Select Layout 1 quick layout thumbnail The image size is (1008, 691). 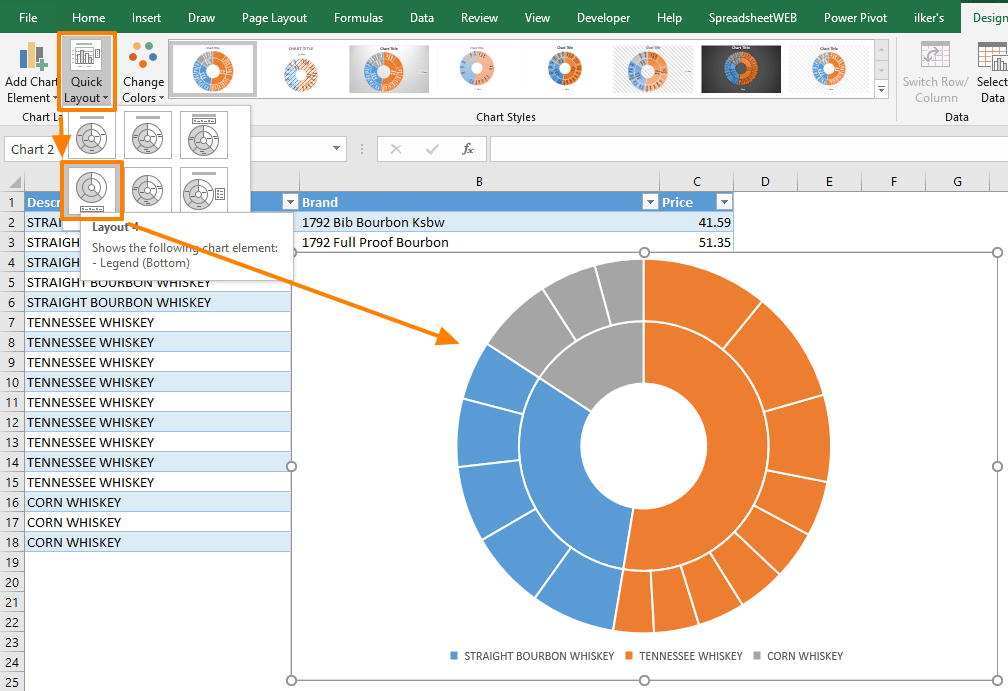pyautogui.click(x=91, y=135)
